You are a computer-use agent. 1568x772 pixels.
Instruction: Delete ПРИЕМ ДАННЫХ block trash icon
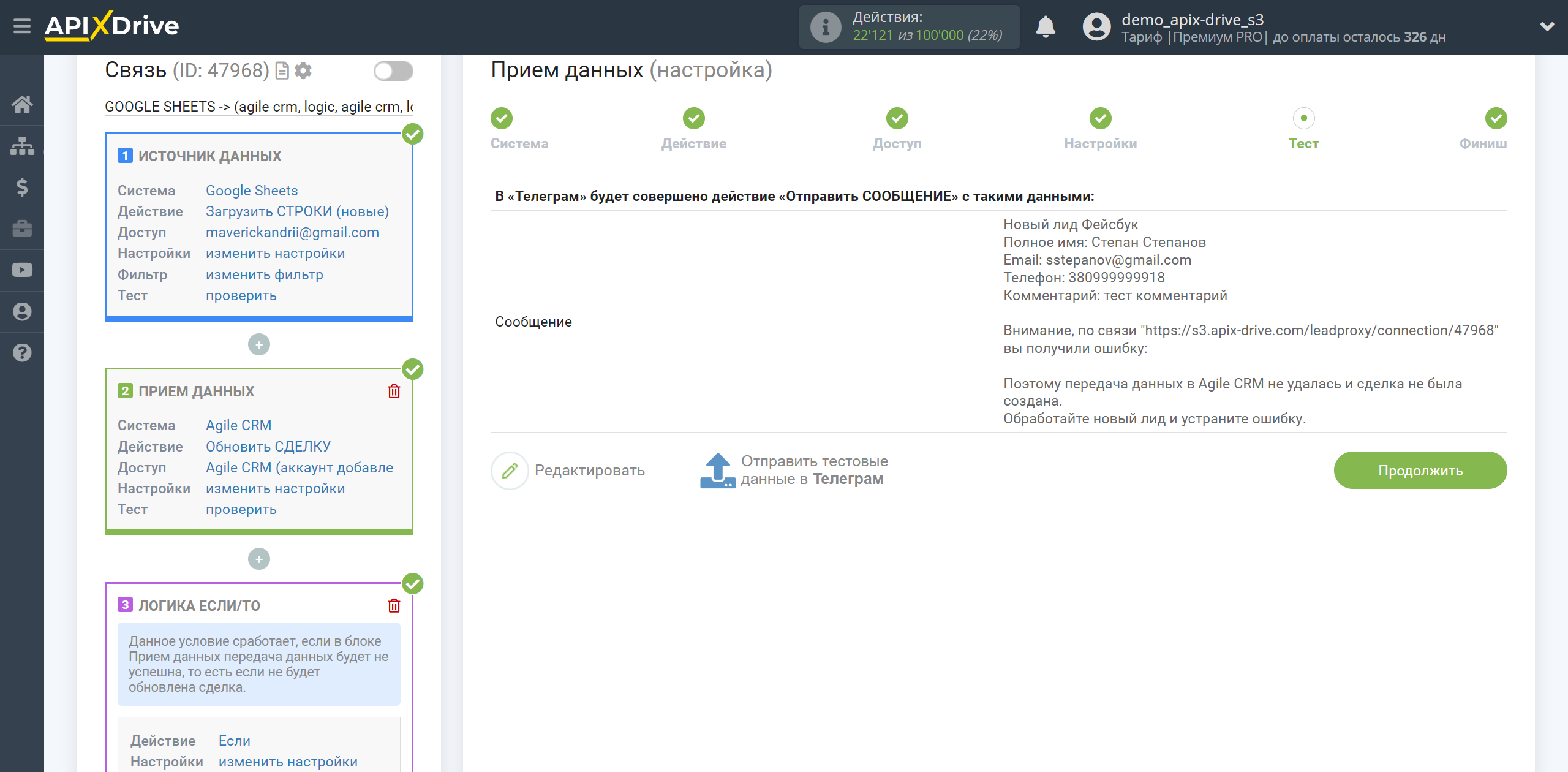point(394,391)
